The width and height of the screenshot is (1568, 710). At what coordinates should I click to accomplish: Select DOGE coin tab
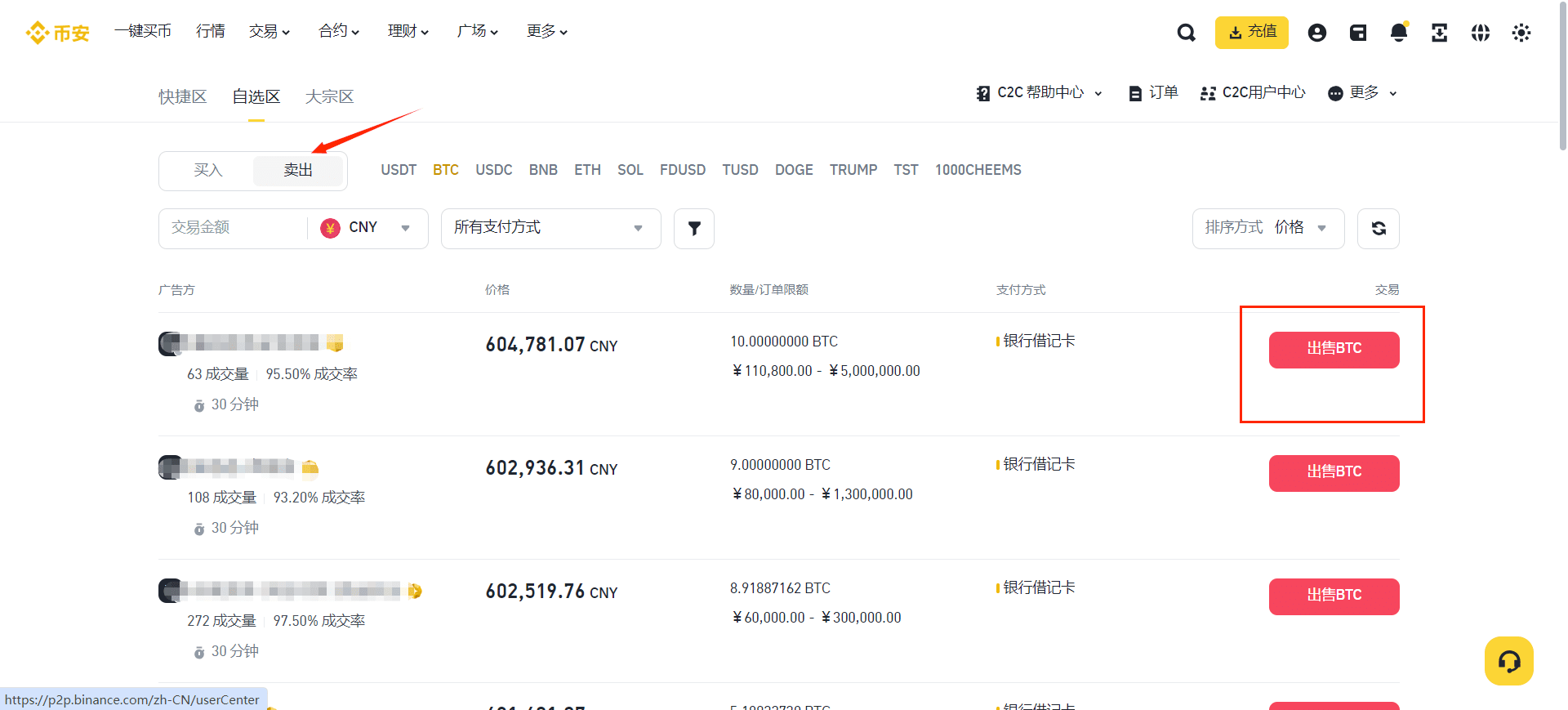coord(794,170)
